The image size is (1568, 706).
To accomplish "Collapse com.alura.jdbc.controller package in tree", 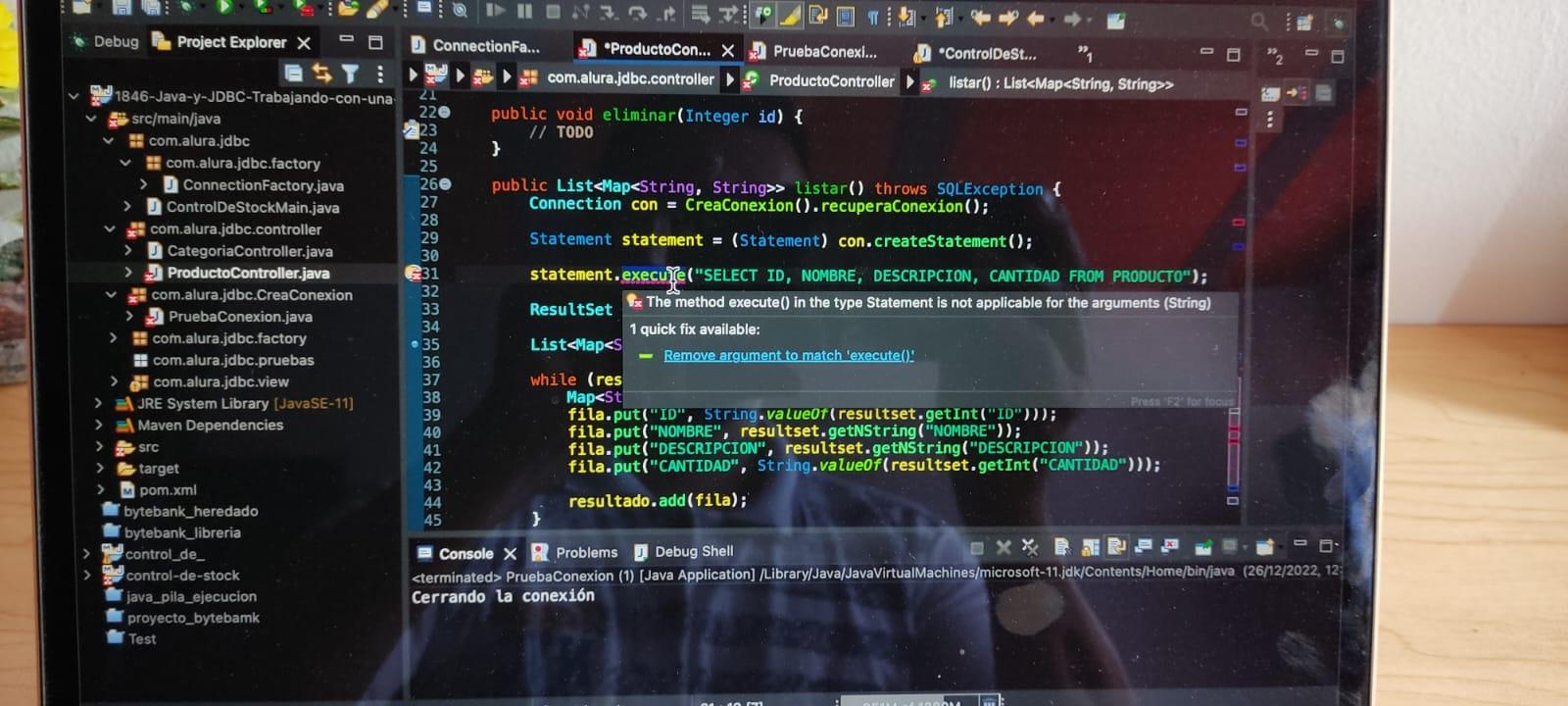I will pyautogui.click(x=110, y=229).
